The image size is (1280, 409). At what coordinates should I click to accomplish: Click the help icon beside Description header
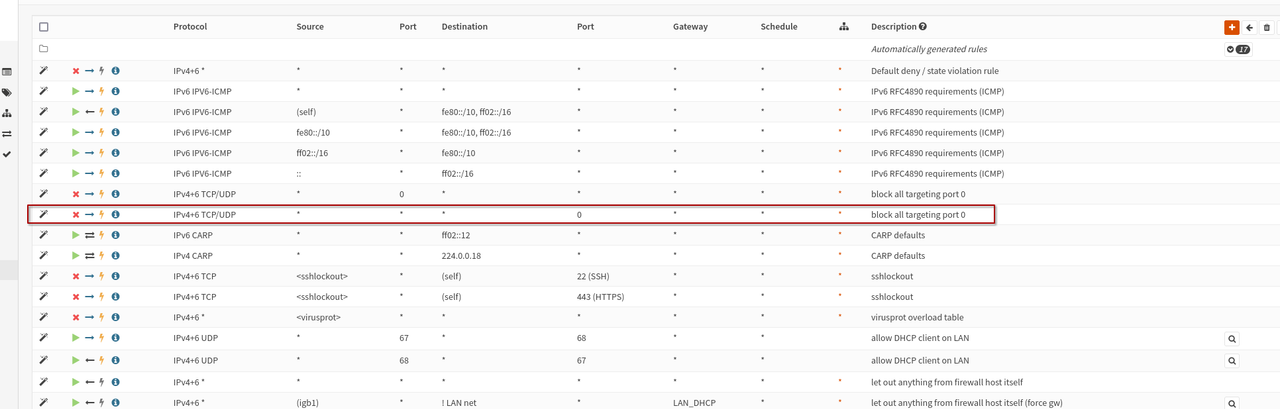point(922,27)
